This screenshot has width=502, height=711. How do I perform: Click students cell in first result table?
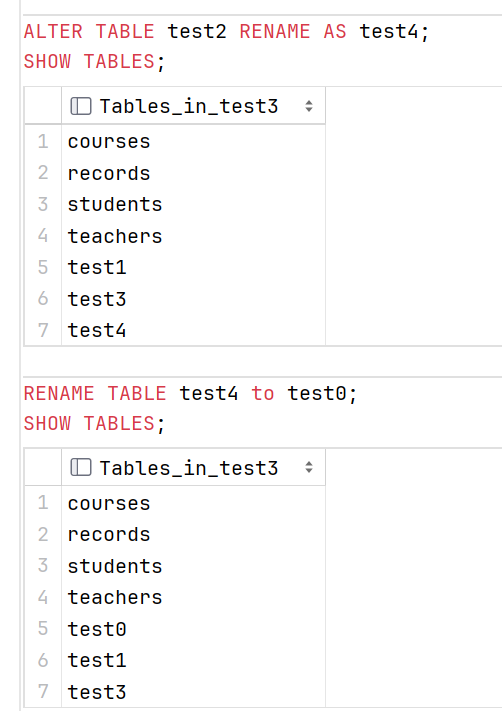click(x=193, y=205)
